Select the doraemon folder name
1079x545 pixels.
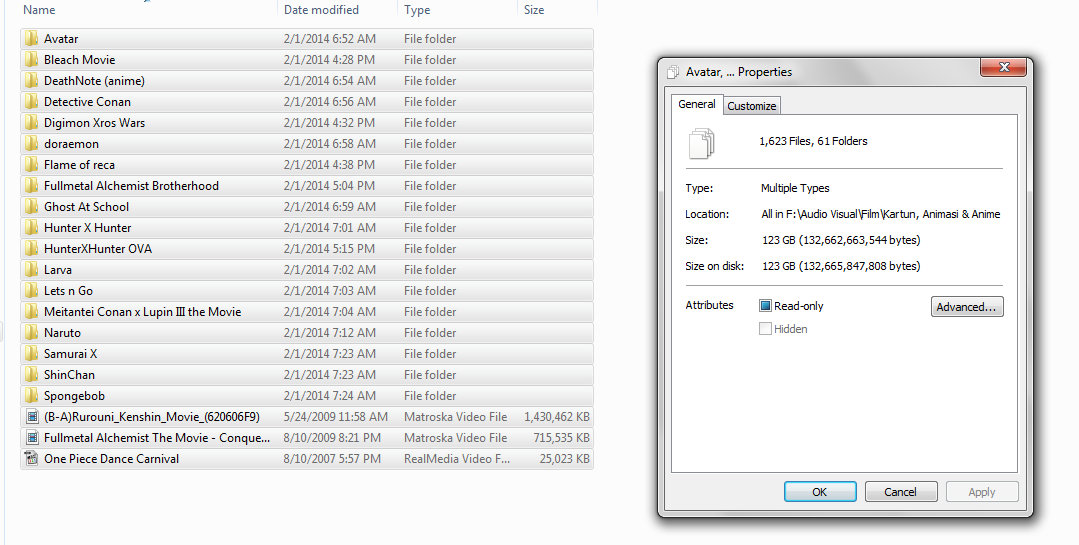pyautogui.click(x=71, y=144)
